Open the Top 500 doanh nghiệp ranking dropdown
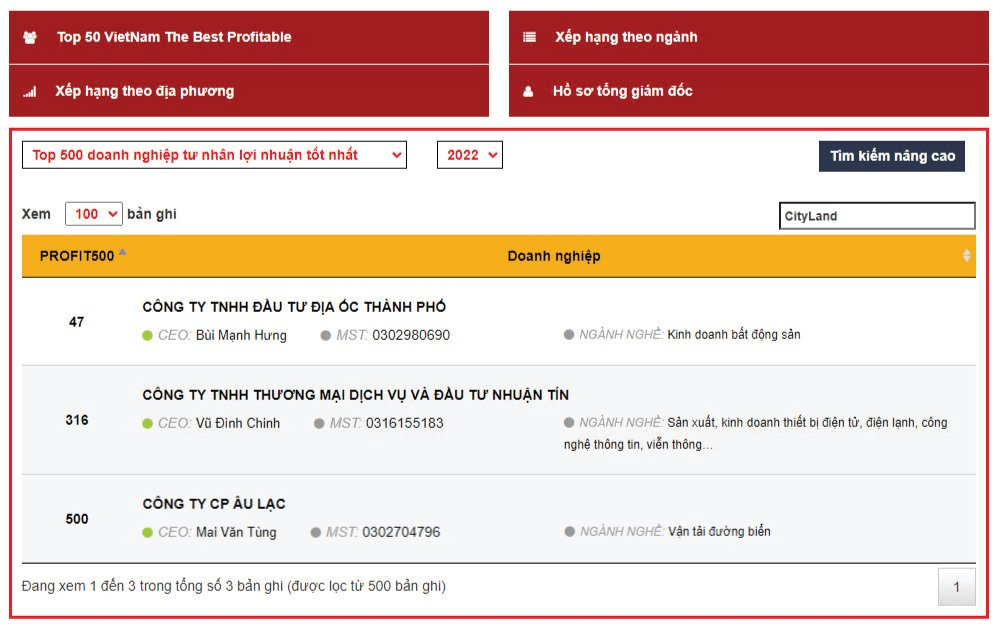The width and height of the screenshot is (1000, 630). (214, 155)
